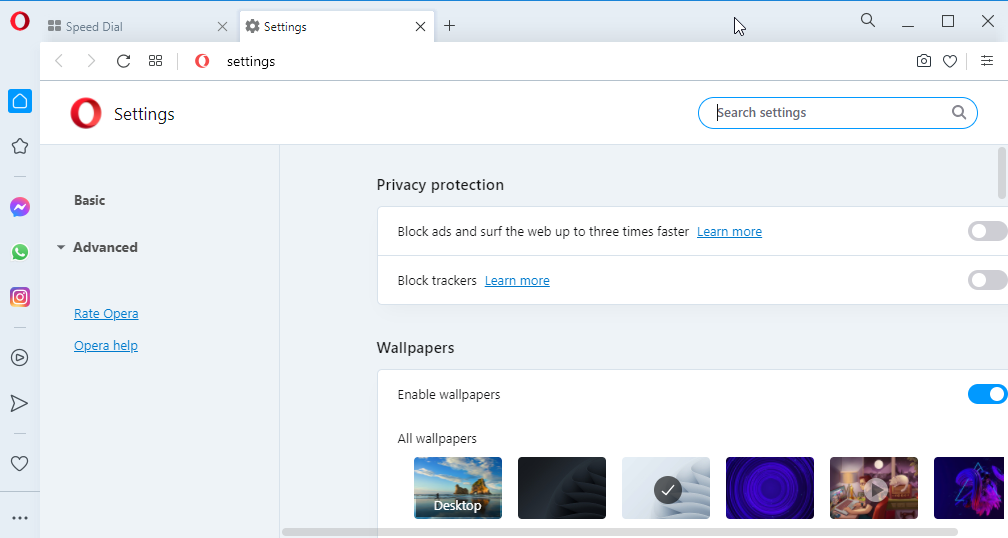This screenshot has height=538, width=1008.
Task: Go back to previous page
Action: click(x=59, y=61)
